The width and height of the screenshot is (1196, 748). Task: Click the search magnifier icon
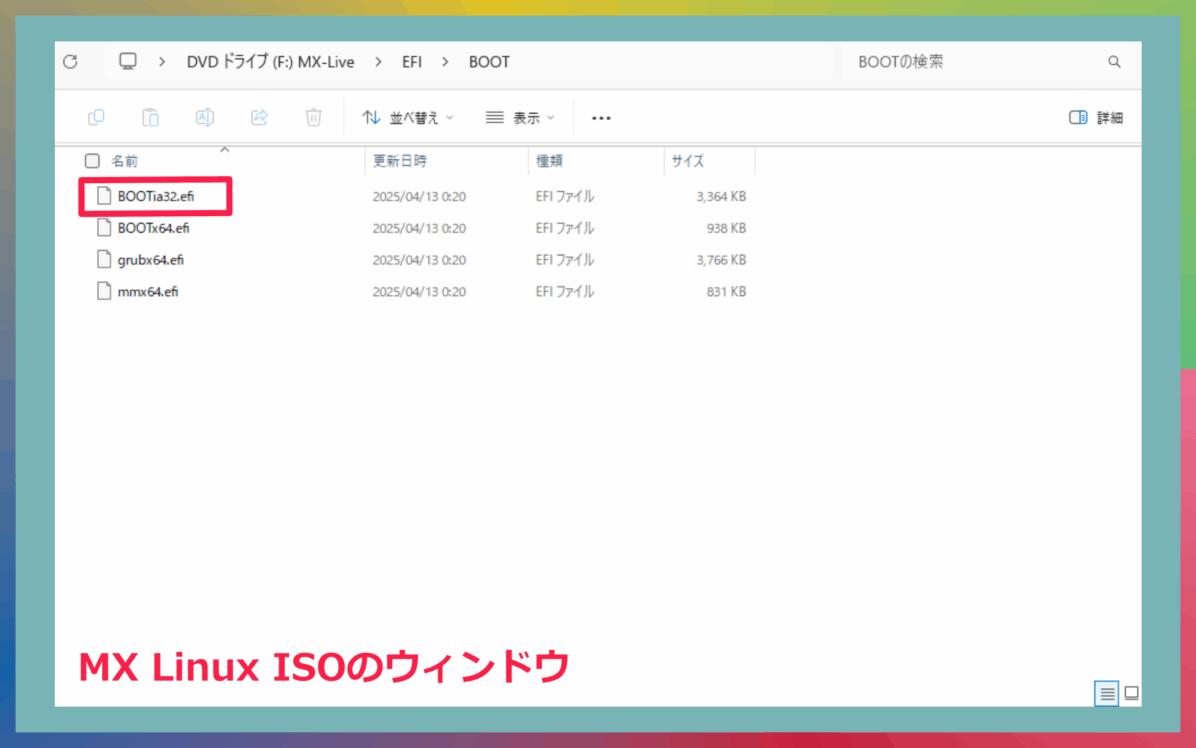point(1114,61)
